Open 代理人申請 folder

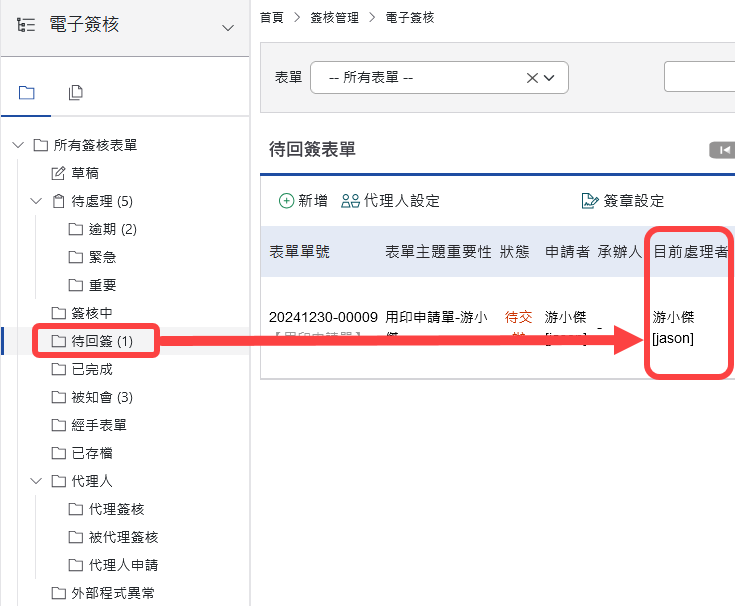coord(123,565)
